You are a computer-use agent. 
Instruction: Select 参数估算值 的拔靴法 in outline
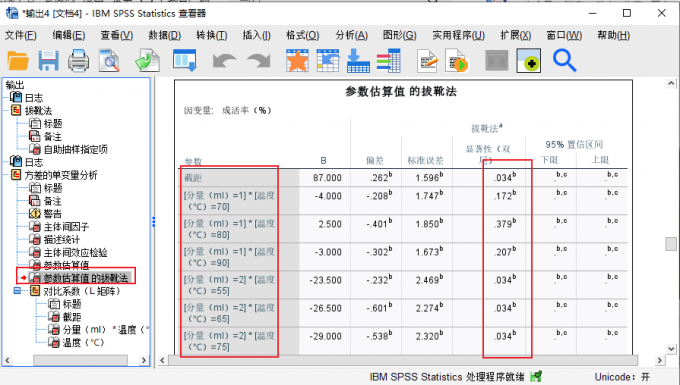pos(86,278)
